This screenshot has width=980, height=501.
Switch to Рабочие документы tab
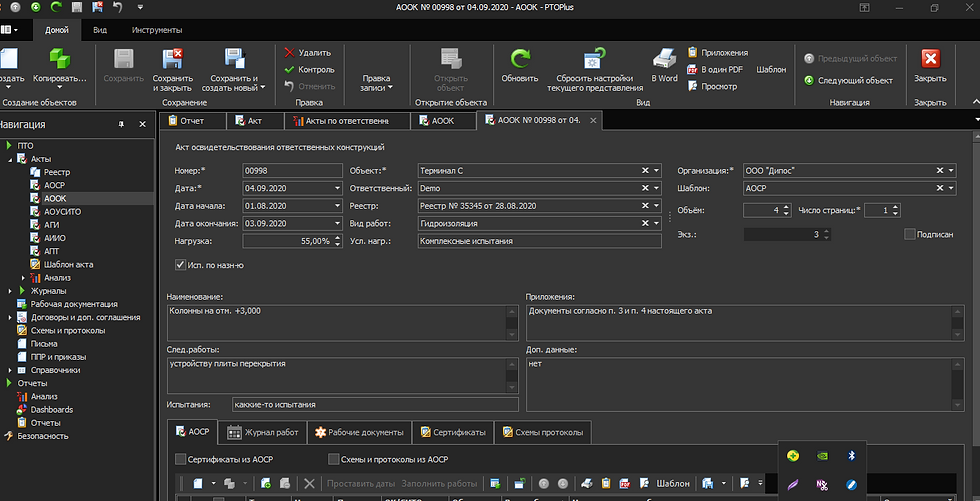(x=359, y=432)
